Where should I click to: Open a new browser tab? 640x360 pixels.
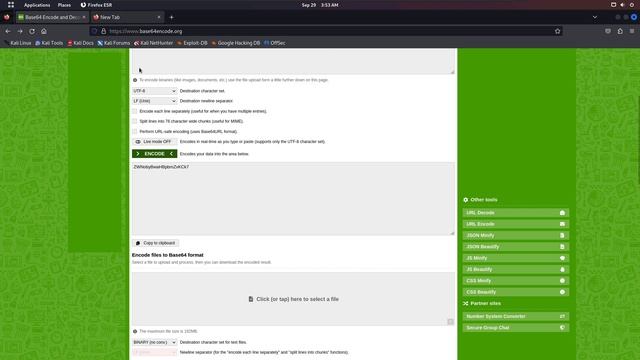coord(171,17)
